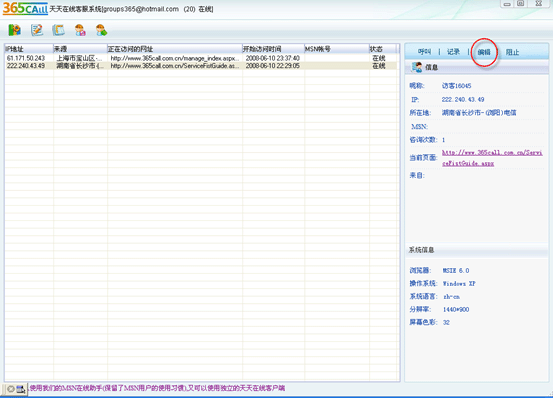The width and height of the screenshot is (553, 398).
Task: Sort by the 开始访问时间 column header
Action: point(273,49)
